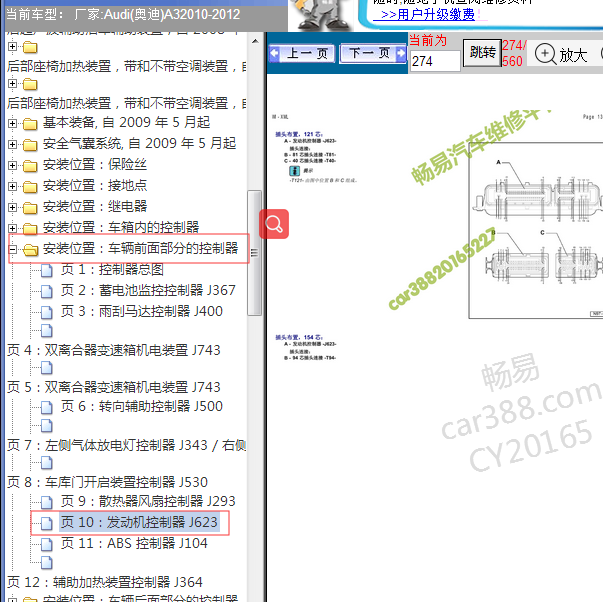This screenshot has width=603, height=602.
Task: Click the next page button 下一页
Action: (373, 53)
